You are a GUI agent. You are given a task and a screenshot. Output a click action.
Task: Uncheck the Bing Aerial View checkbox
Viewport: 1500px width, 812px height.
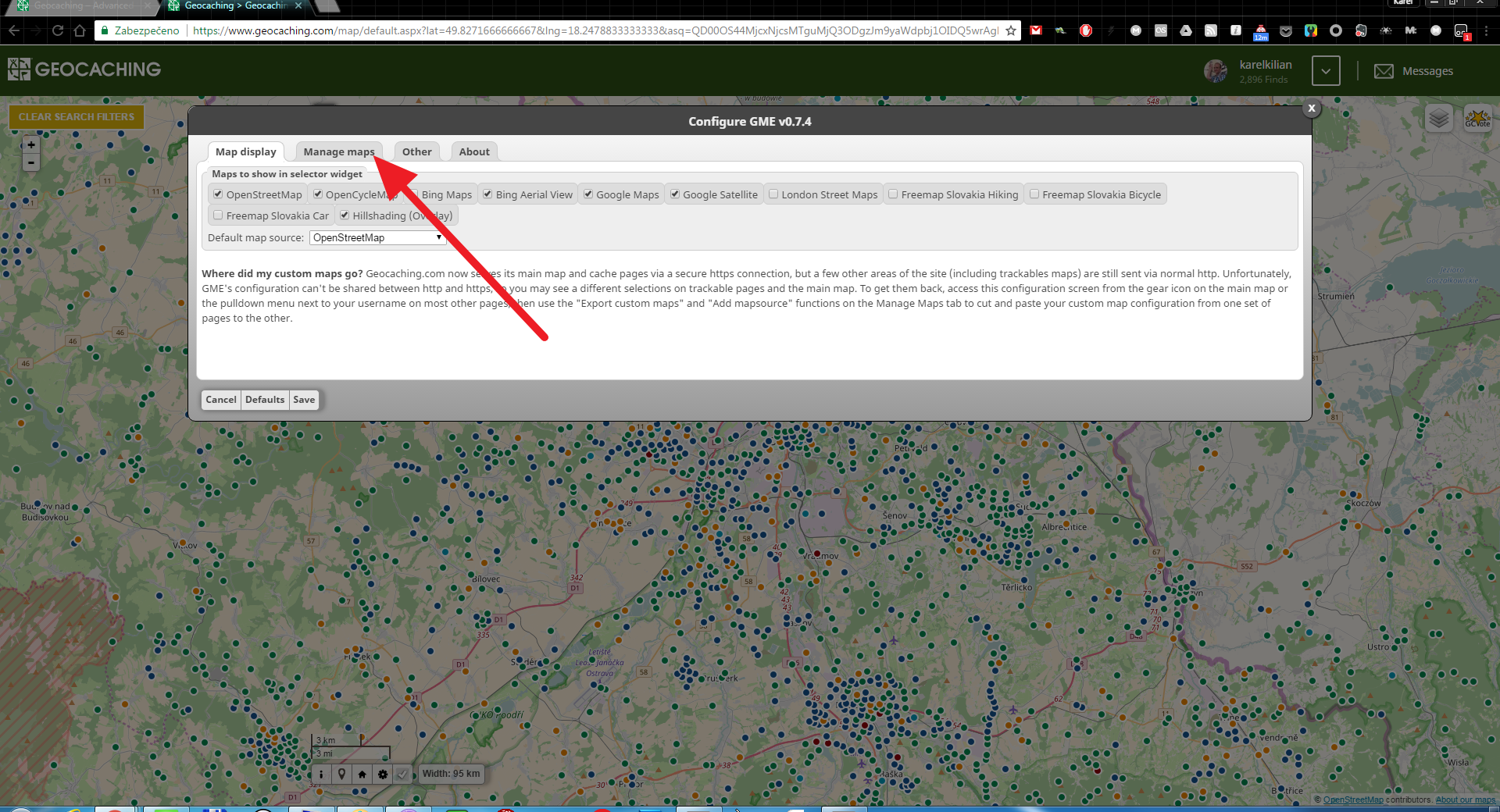(487, 194)
